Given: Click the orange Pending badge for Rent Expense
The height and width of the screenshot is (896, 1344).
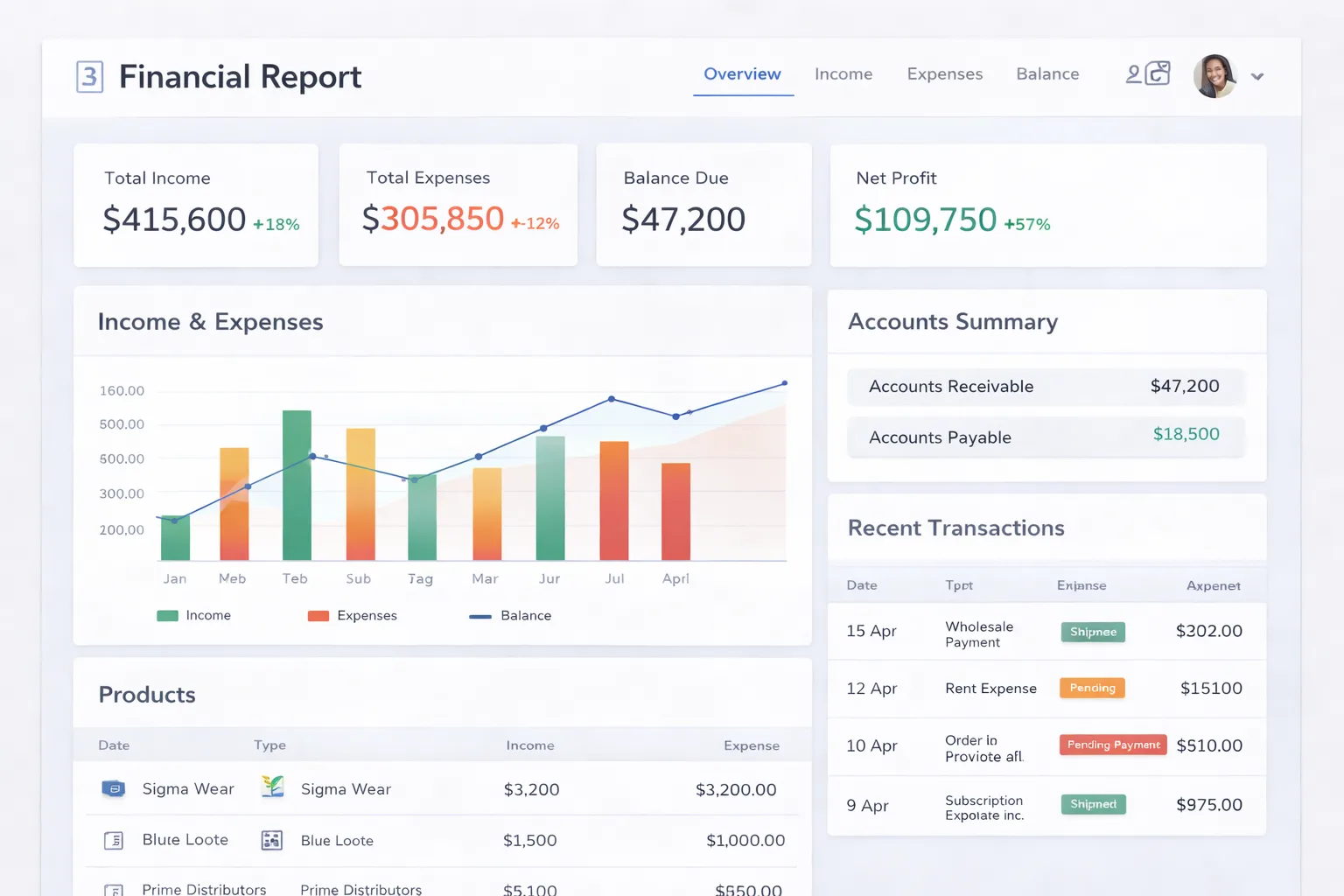Looking at the screenshot, I should [1092, 688].
